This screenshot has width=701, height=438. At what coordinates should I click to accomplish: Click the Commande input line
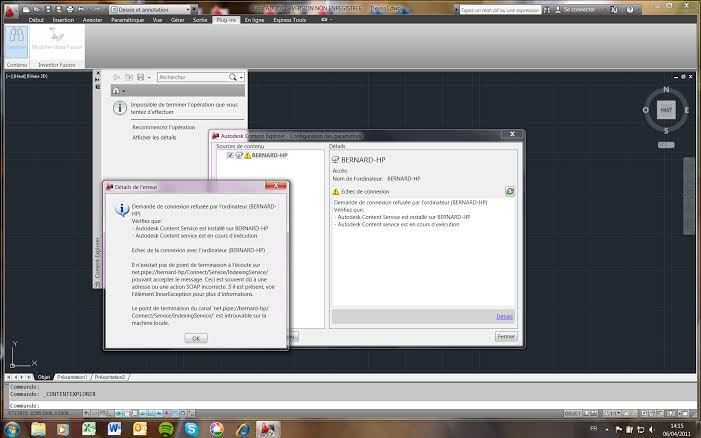pos(349,406)
